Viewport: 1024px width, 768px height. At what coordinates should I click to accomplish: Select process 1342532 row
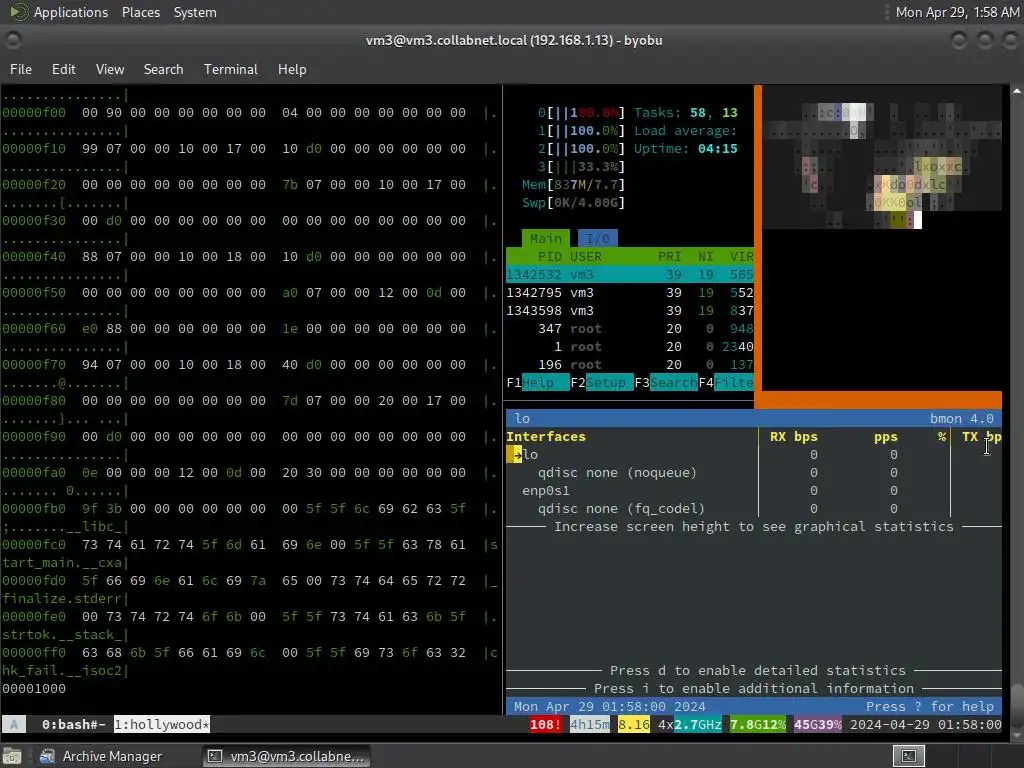tap(630, 274)
